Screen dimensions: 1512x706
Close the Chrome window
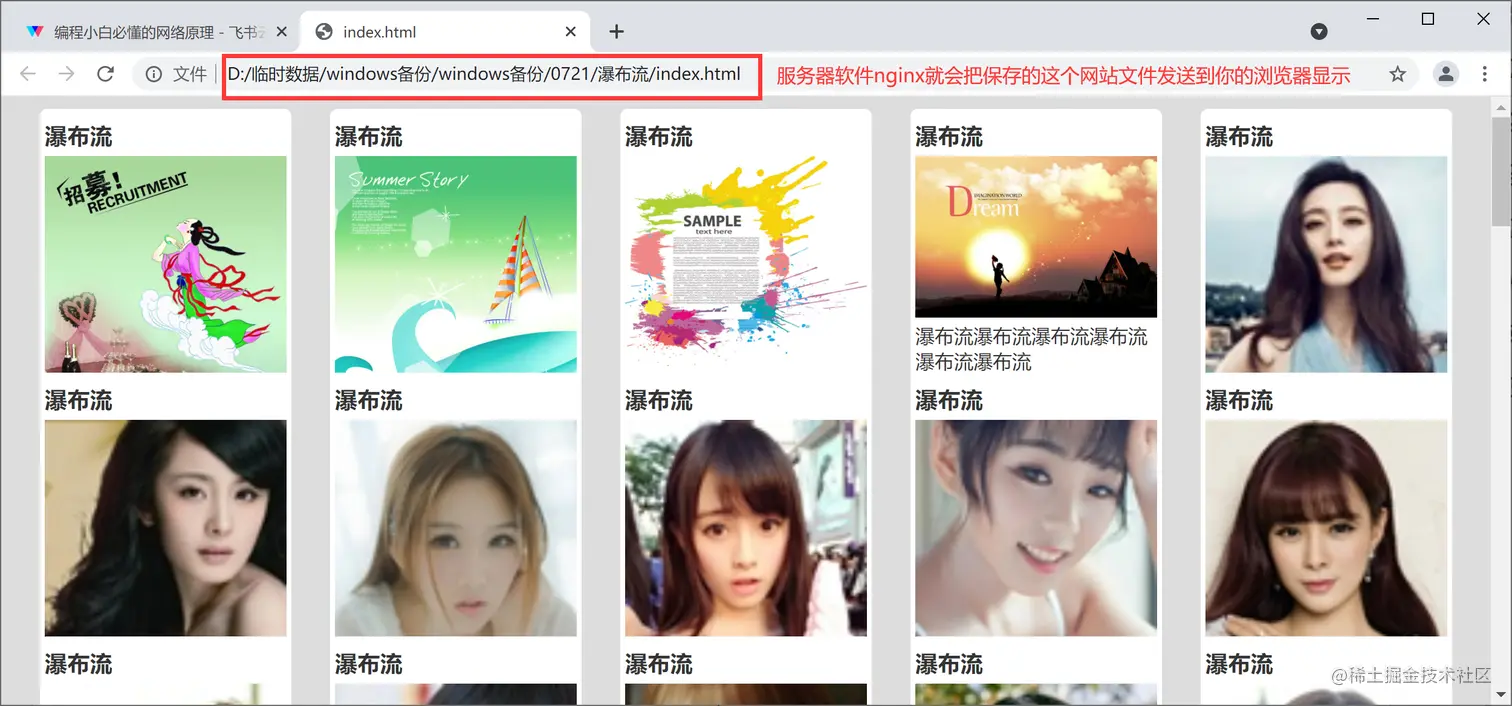click(1484, 19)
